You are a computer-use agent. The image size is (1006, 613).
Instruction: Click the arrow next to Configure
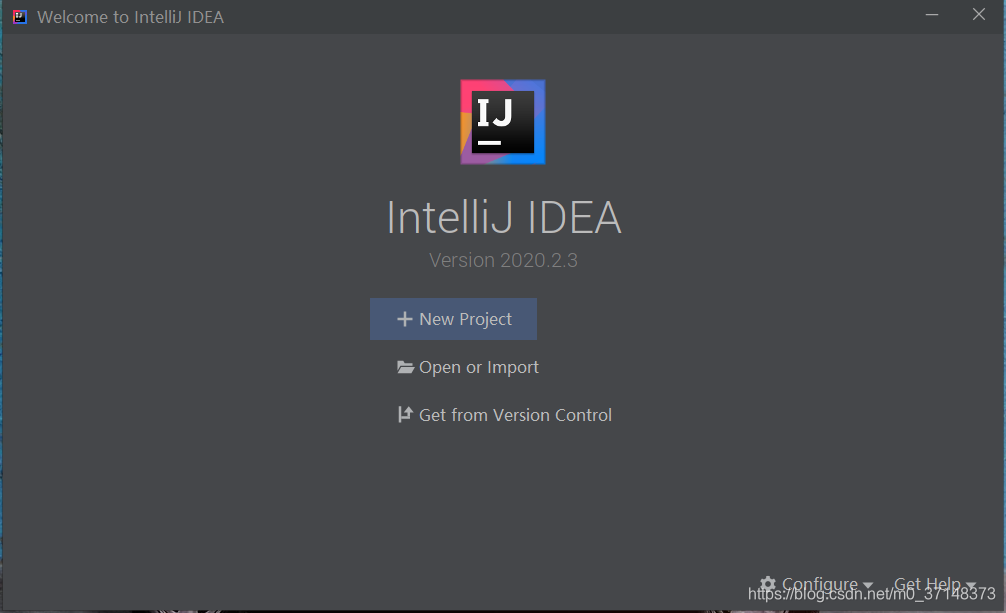pos(868,585)
